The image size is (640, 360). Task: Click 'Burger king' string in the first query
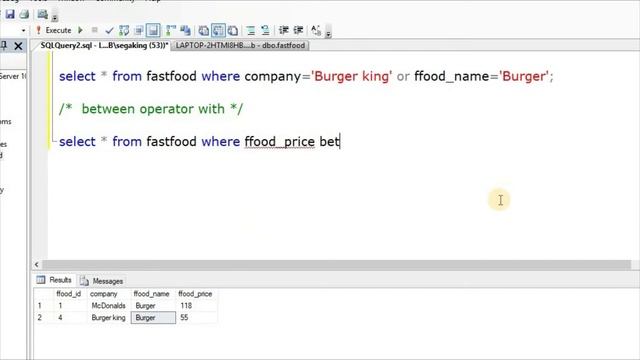(351, 76)
